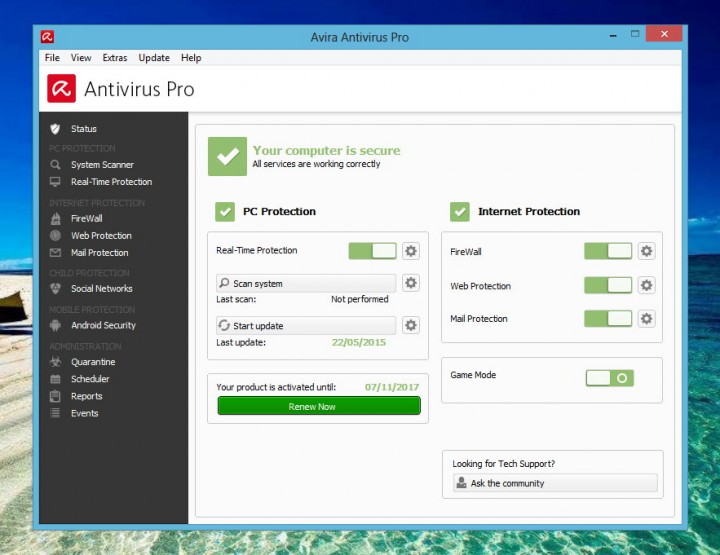Viewport: 720px width, 555px height.
Task: Open FireWall settings gear
Action: [x=647, y=251]
